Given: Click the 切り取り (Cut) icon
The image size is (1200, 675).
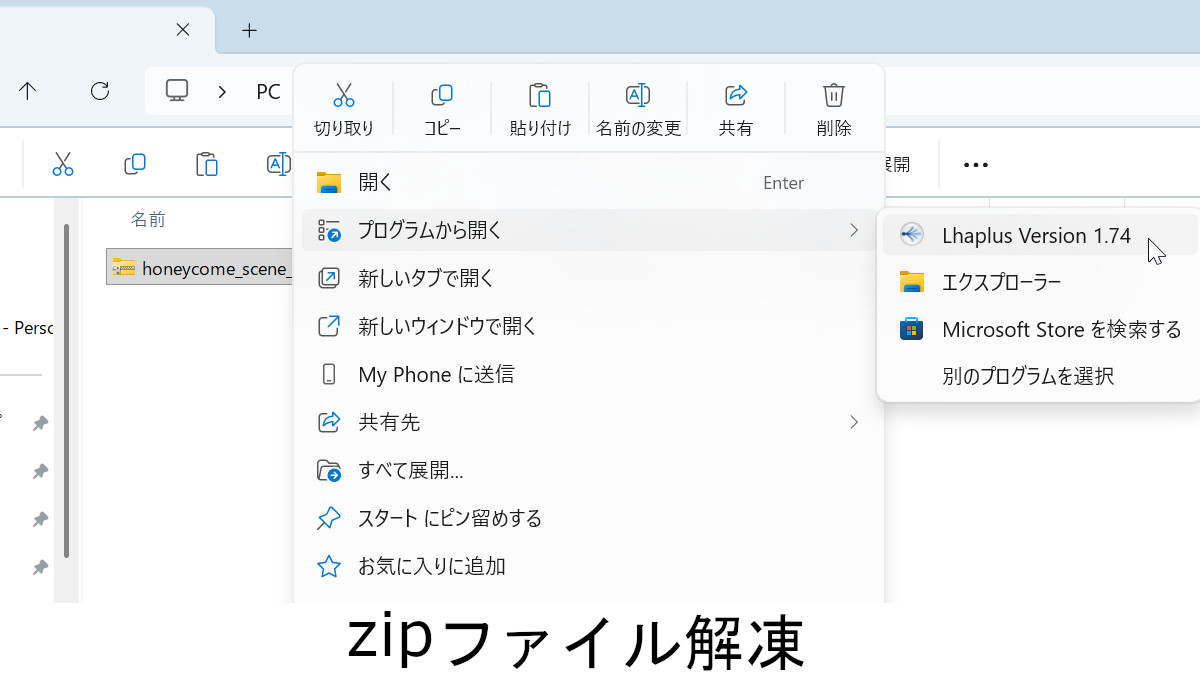Looking at the screenshot, I should click(x=343, y=95).
